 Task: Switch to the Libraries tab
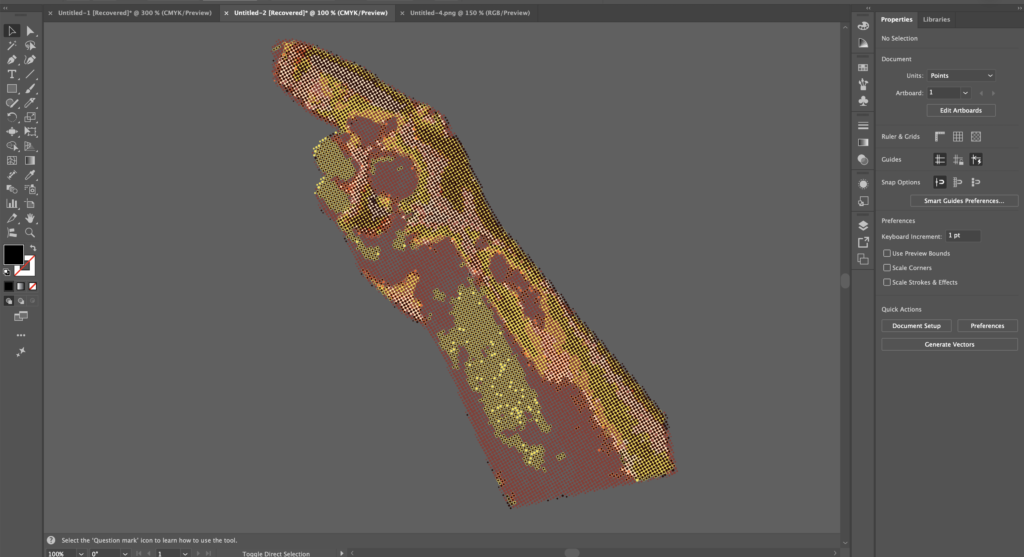(x=936, y=19)
